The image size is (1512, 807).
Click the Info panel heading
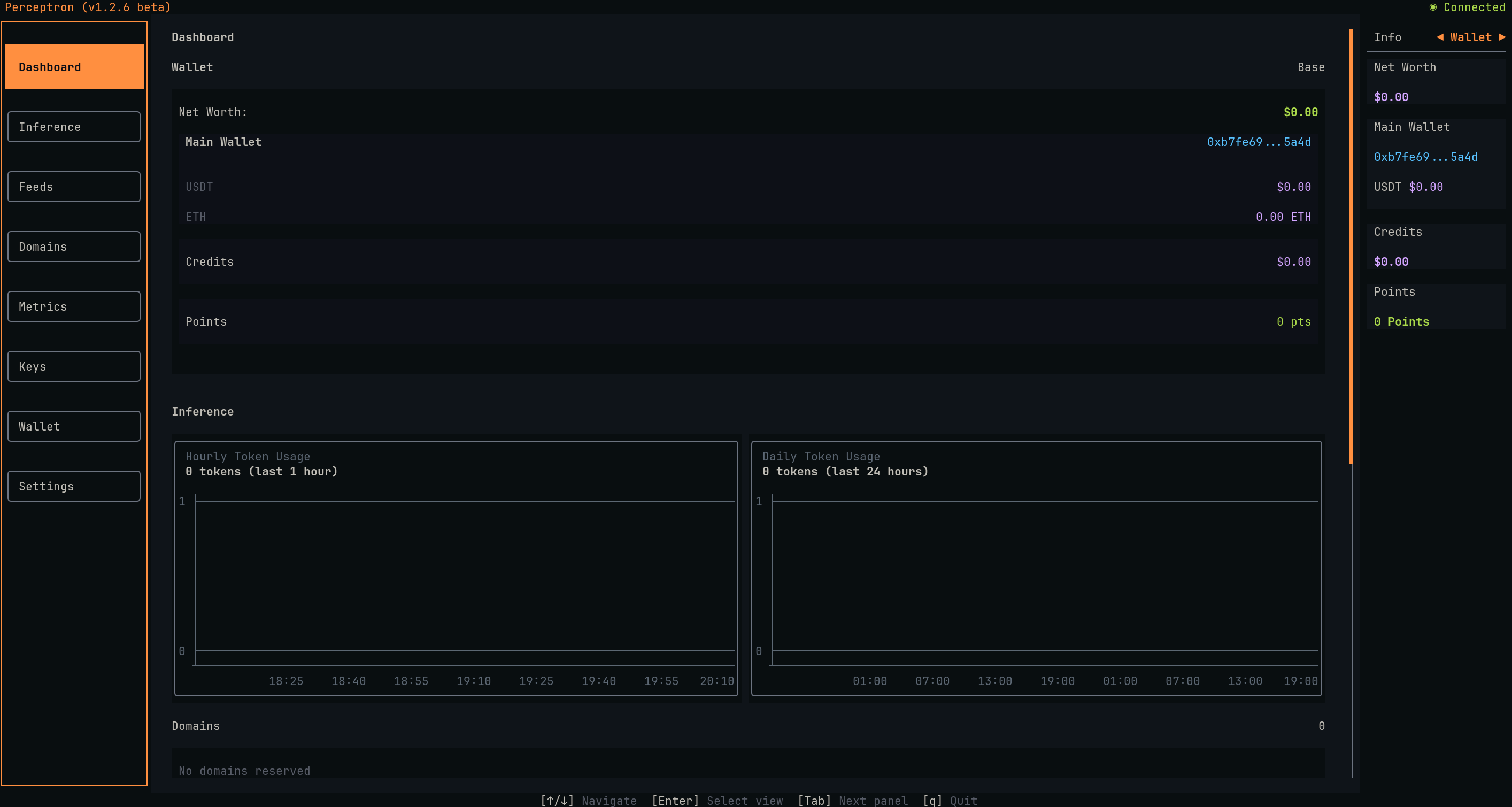click(x=1387, y=37)
